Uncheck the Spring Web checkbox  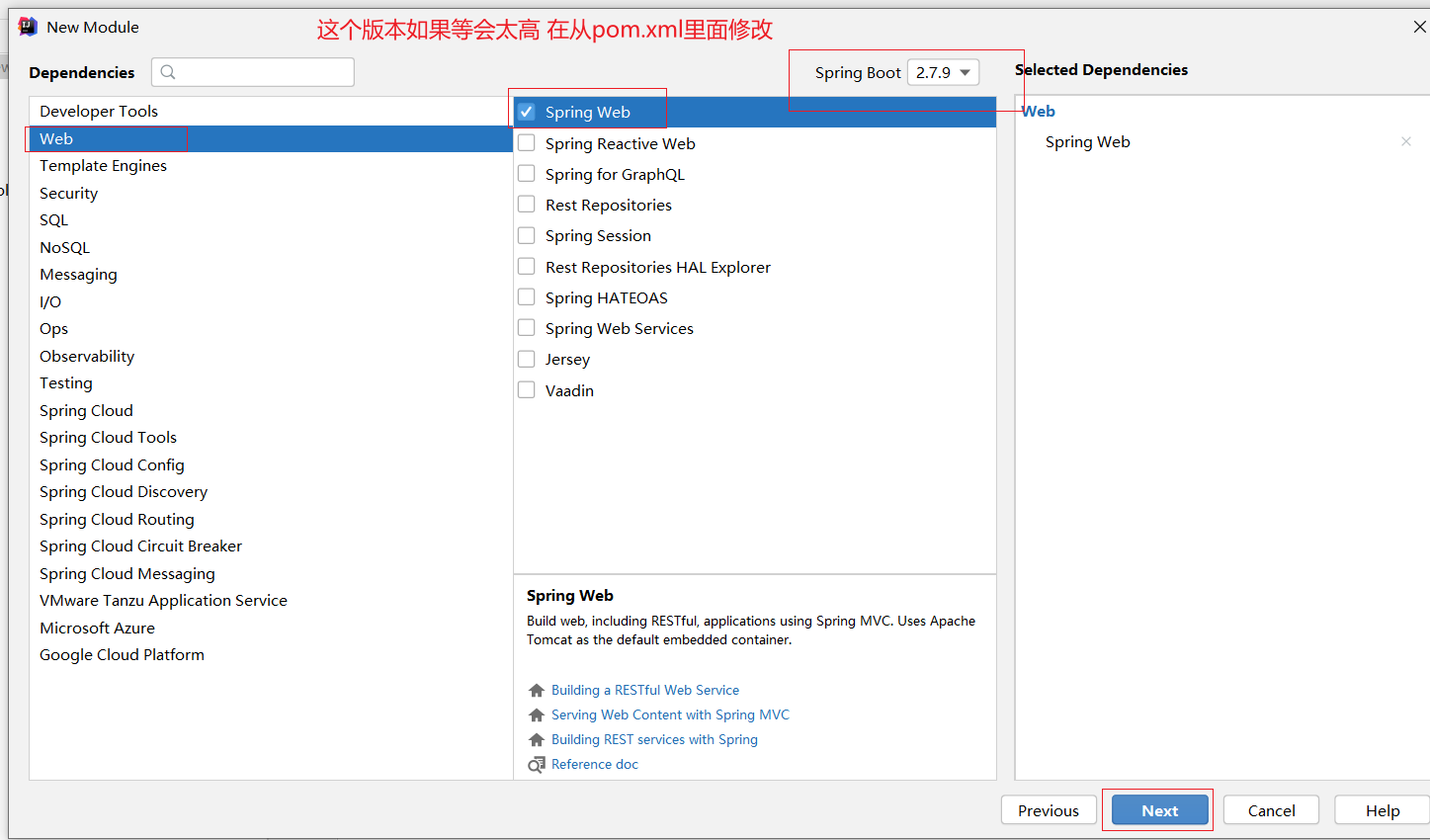[527, 112]
